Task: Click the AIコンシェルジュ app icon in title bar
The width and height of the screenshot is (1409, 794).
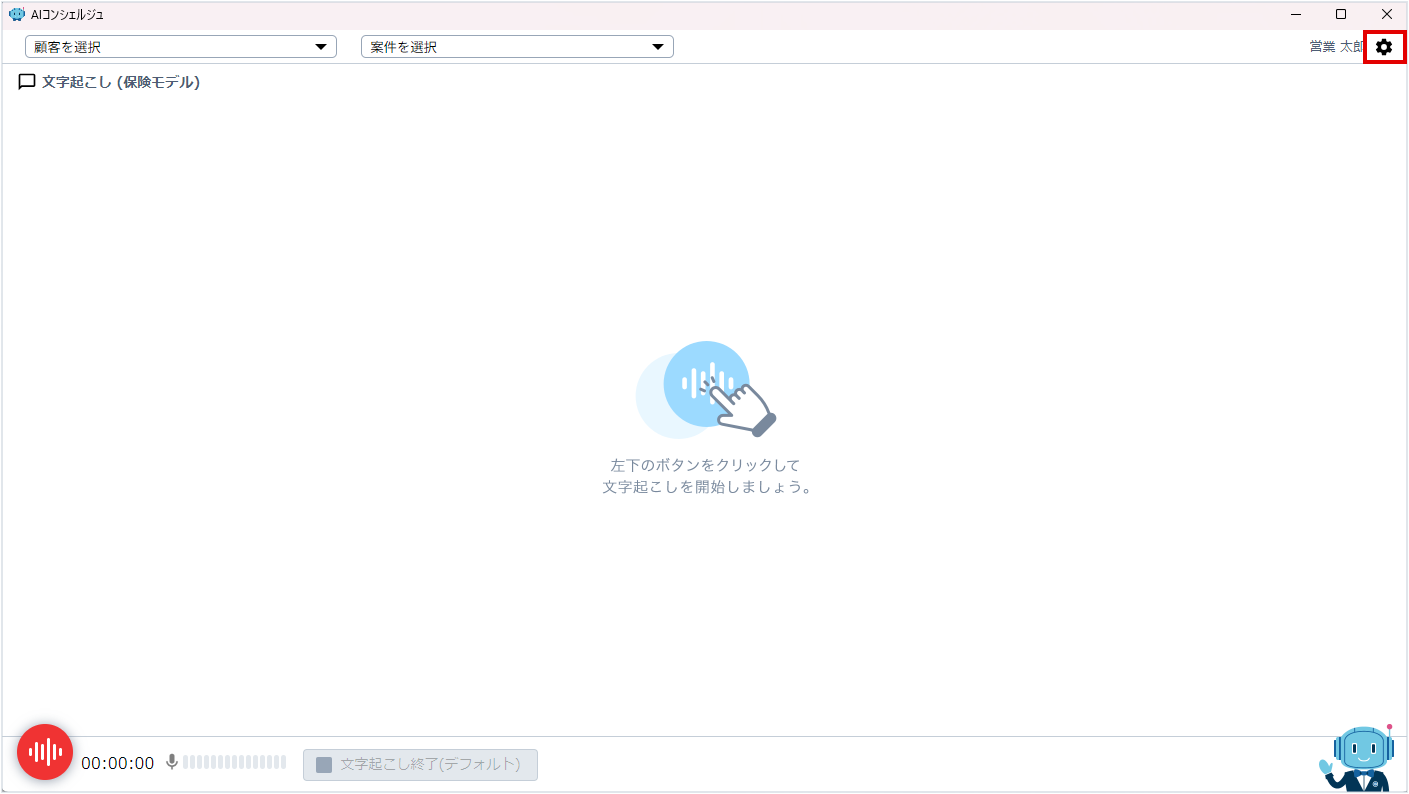Action: [x=16, y=14]
